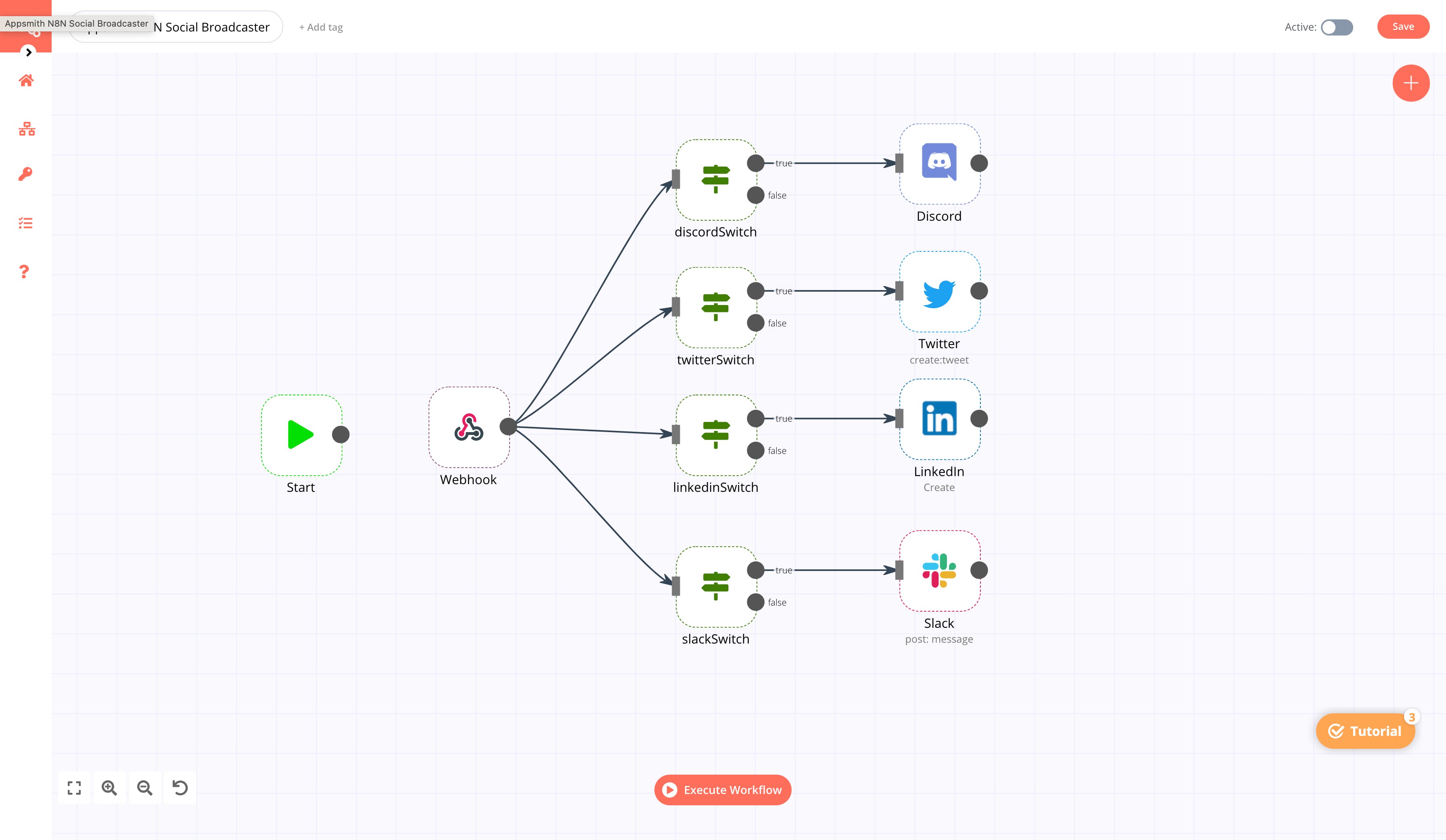
Task: Select the LinkedIn node
Action: point(939,419)
